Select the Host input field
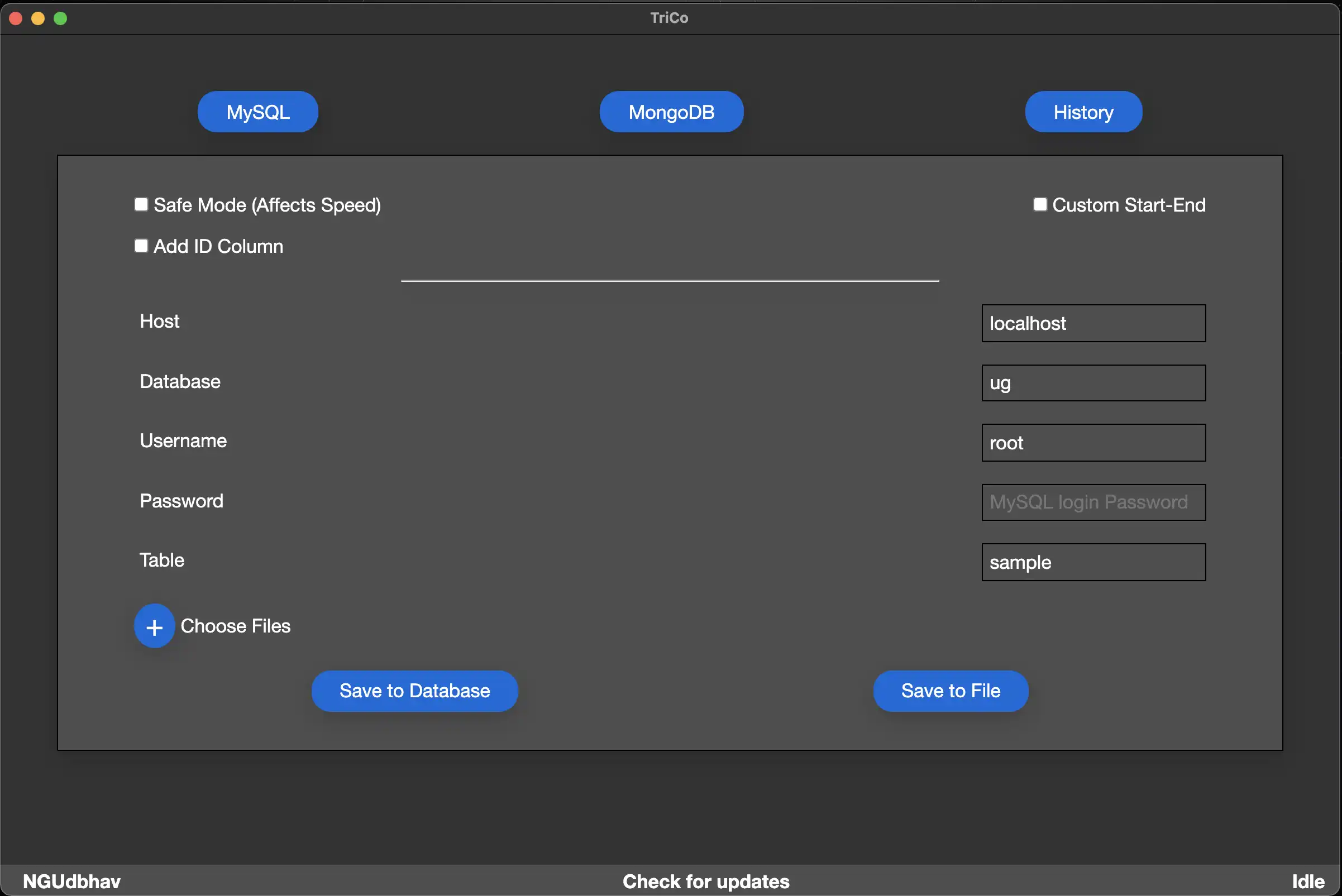The image size is (1342, 896). pyautogui.click(x=1094, y=322)
